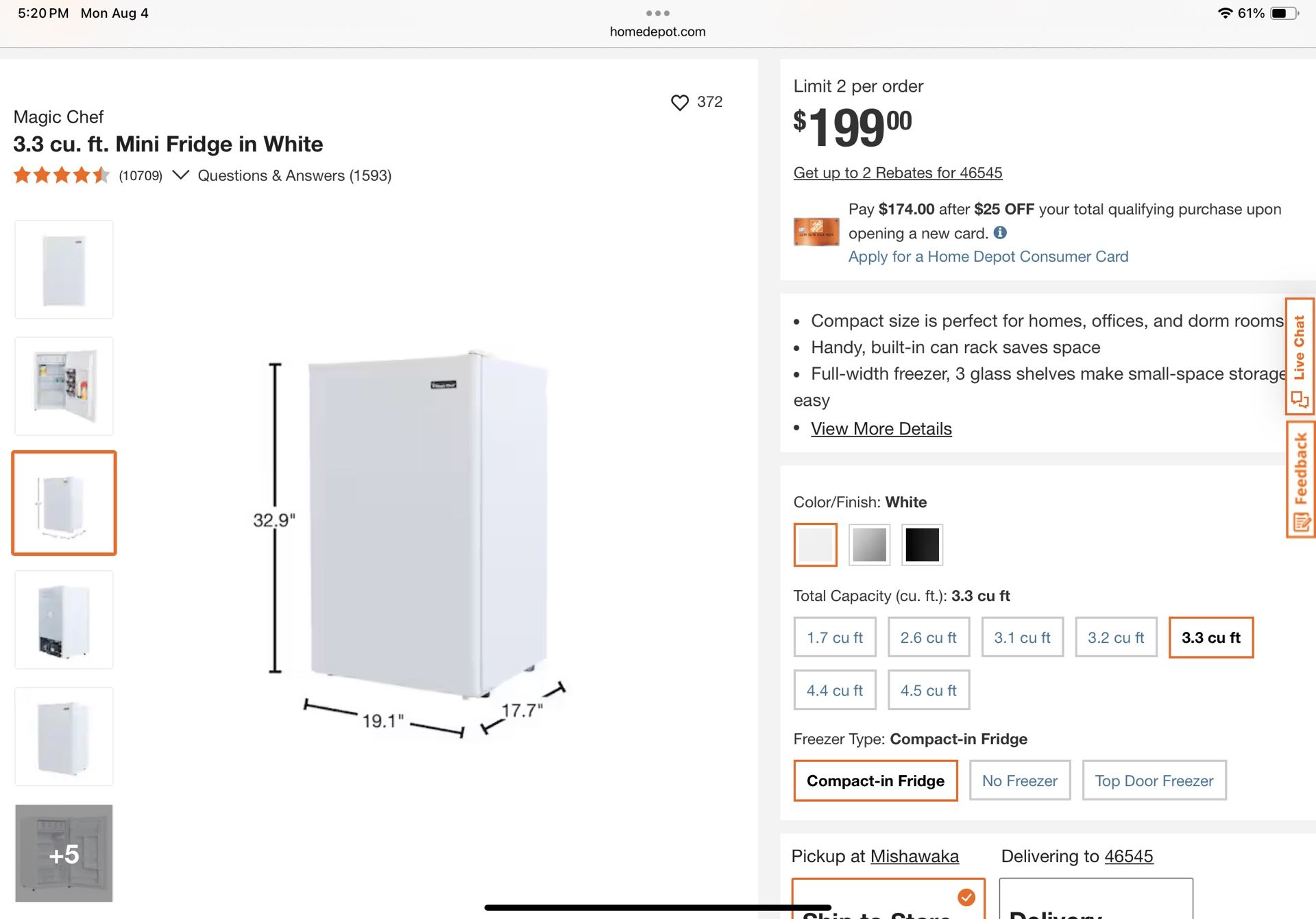Click the Home Depot credit card image
The height and width of the screenshot is (919, 1316).
point(816,231)
